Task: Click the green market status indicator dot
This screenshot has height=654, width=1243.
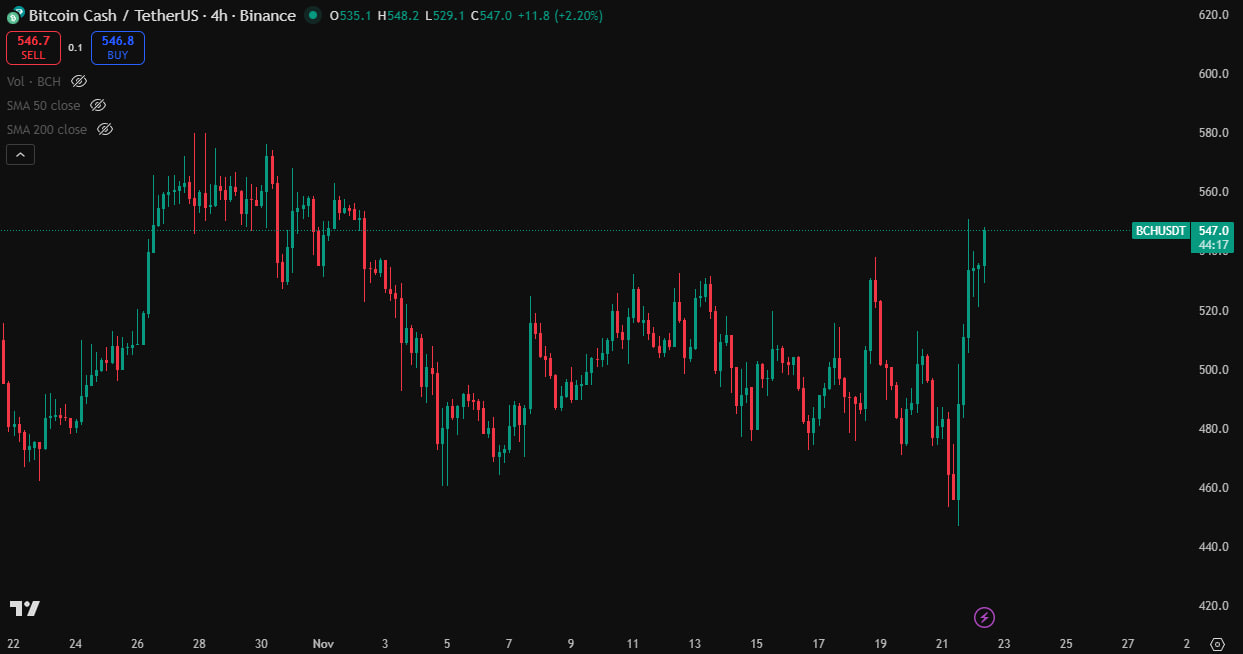Action: [313, 16]
